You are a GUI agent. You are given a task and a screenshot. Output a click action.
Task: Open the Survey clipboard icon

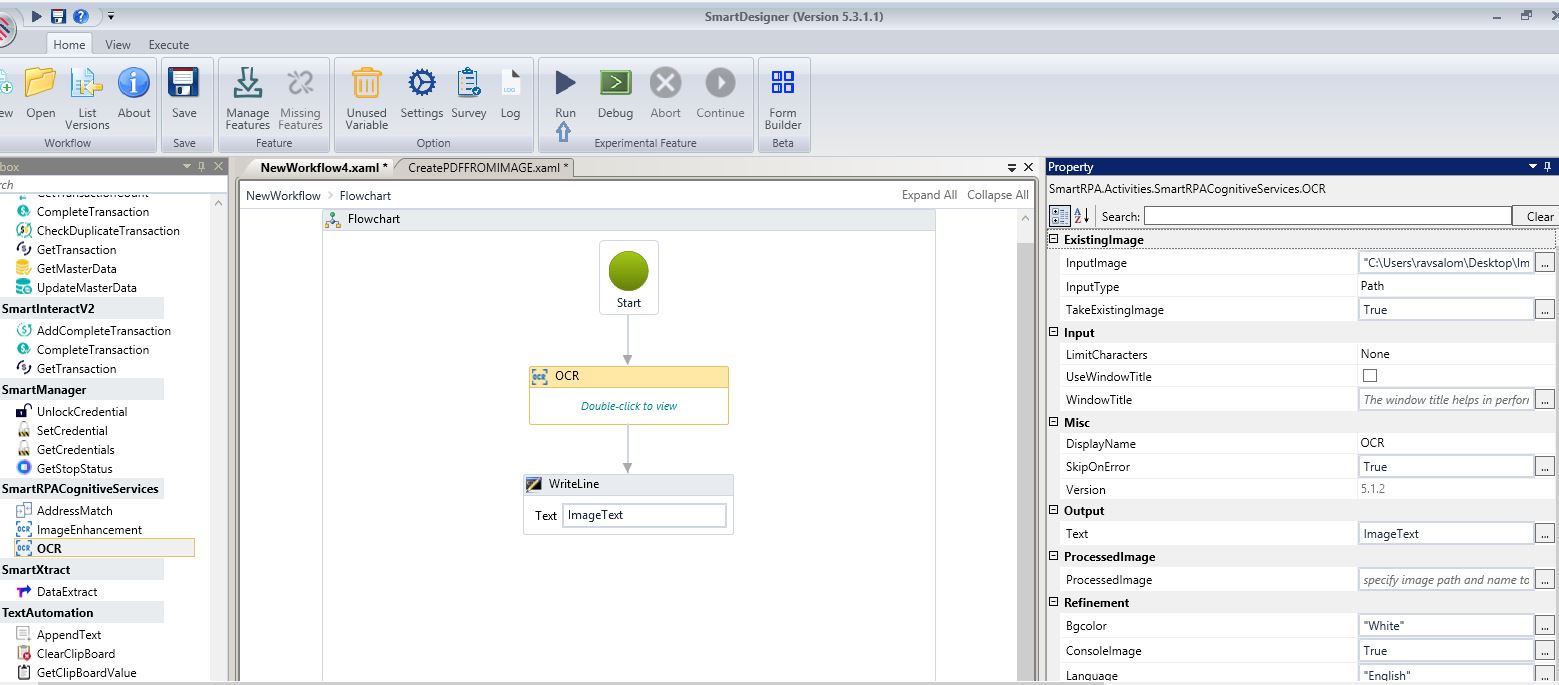468,84
